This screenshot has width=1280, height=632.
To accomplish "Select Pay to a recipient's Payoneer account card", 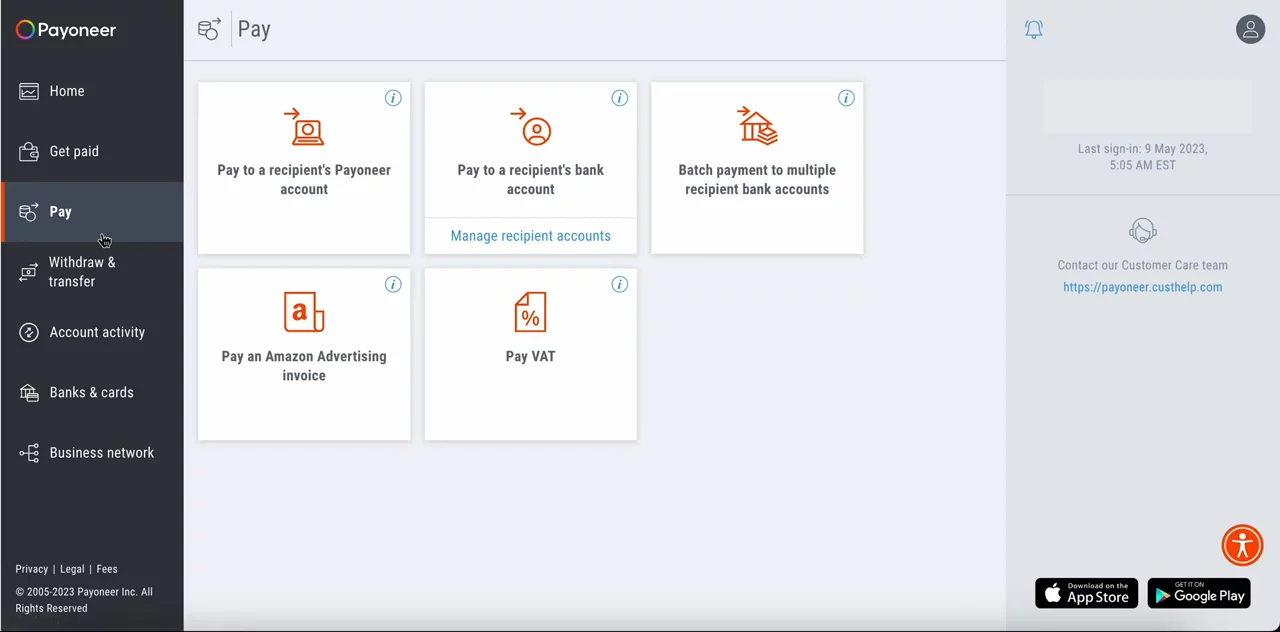I will tap(304, 168).
